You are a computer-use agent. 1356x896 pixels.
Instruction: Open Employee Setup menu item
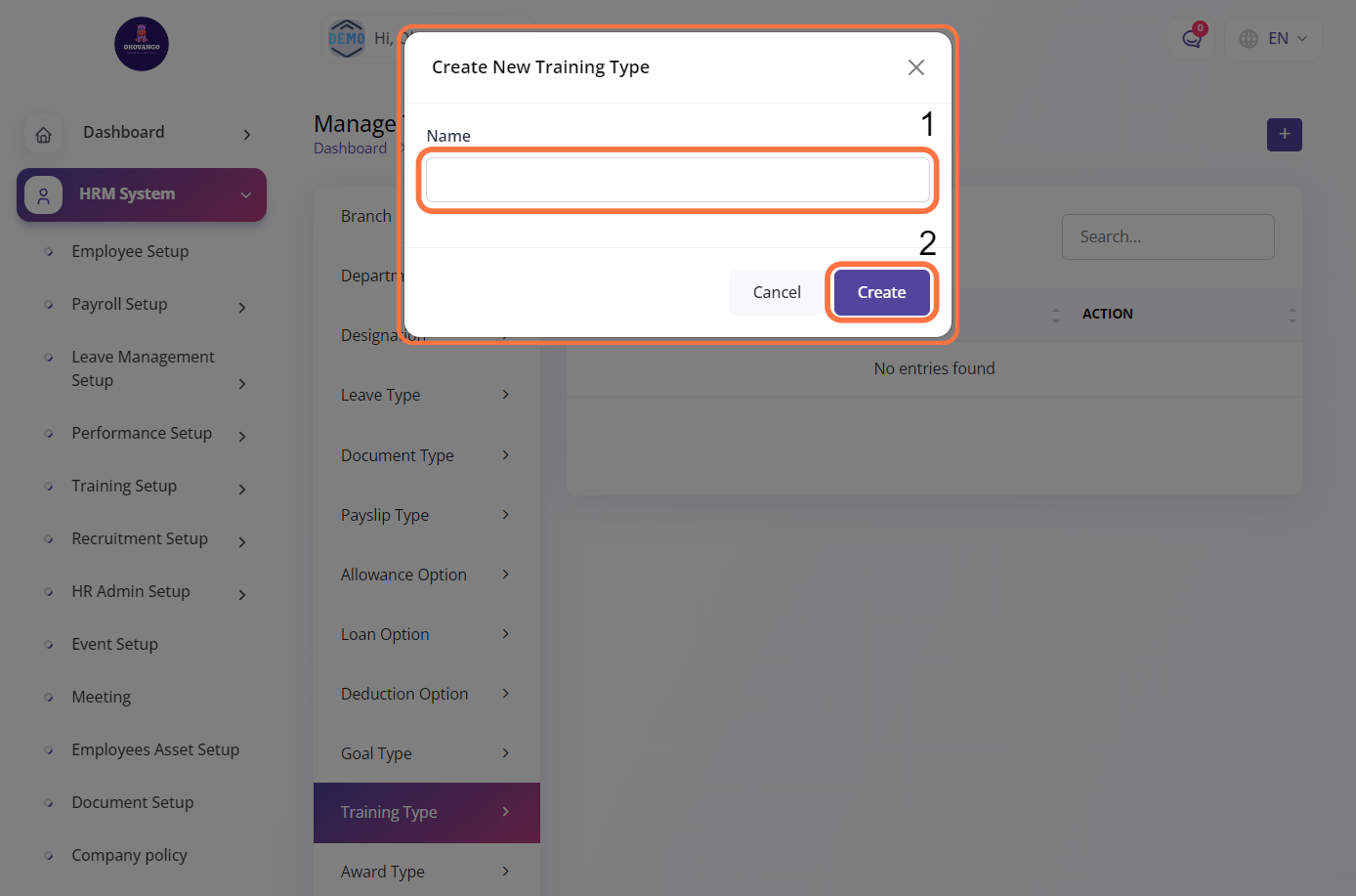[x=130, y=251]
